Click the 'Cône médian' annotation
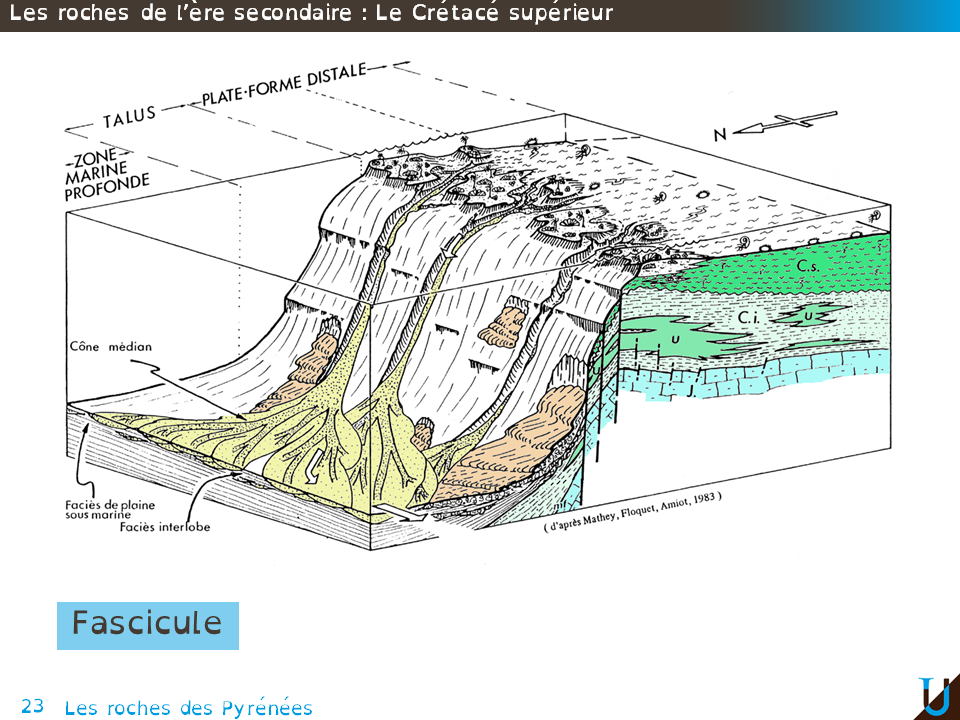 click(x=110, y=348)
